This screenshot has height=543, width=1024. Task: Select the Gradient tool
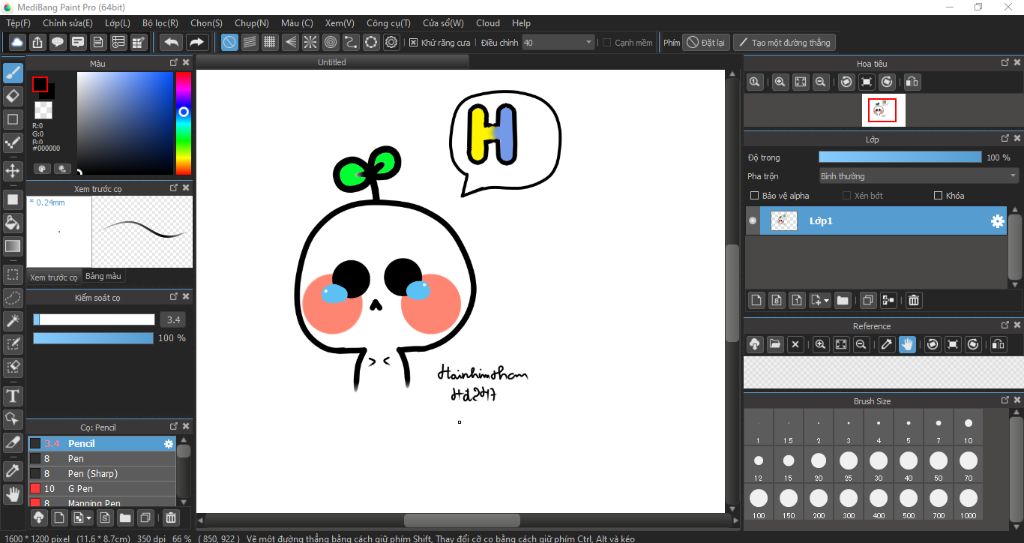tap(12, 246)
